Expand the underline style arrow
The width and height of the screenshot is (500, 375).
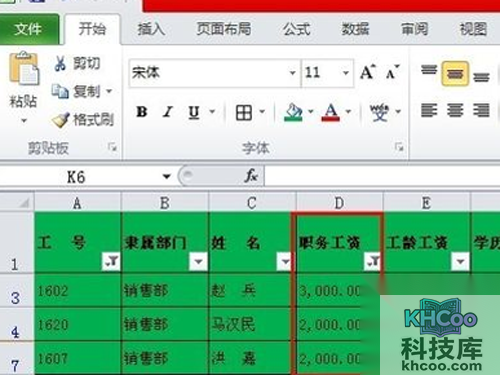click(212, 112)
